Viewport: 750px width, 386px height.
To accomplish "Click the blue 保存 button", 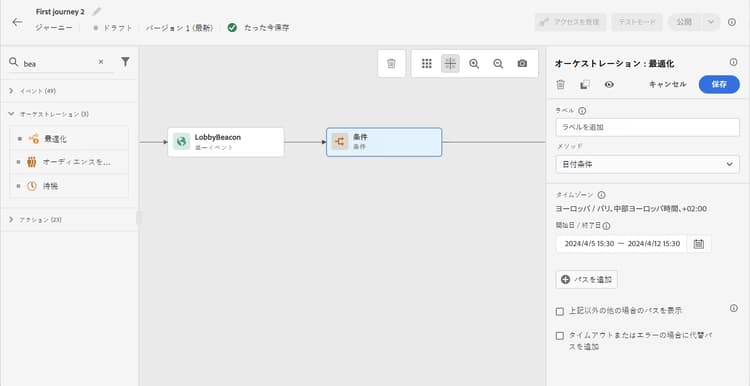I will coord(719,84).
